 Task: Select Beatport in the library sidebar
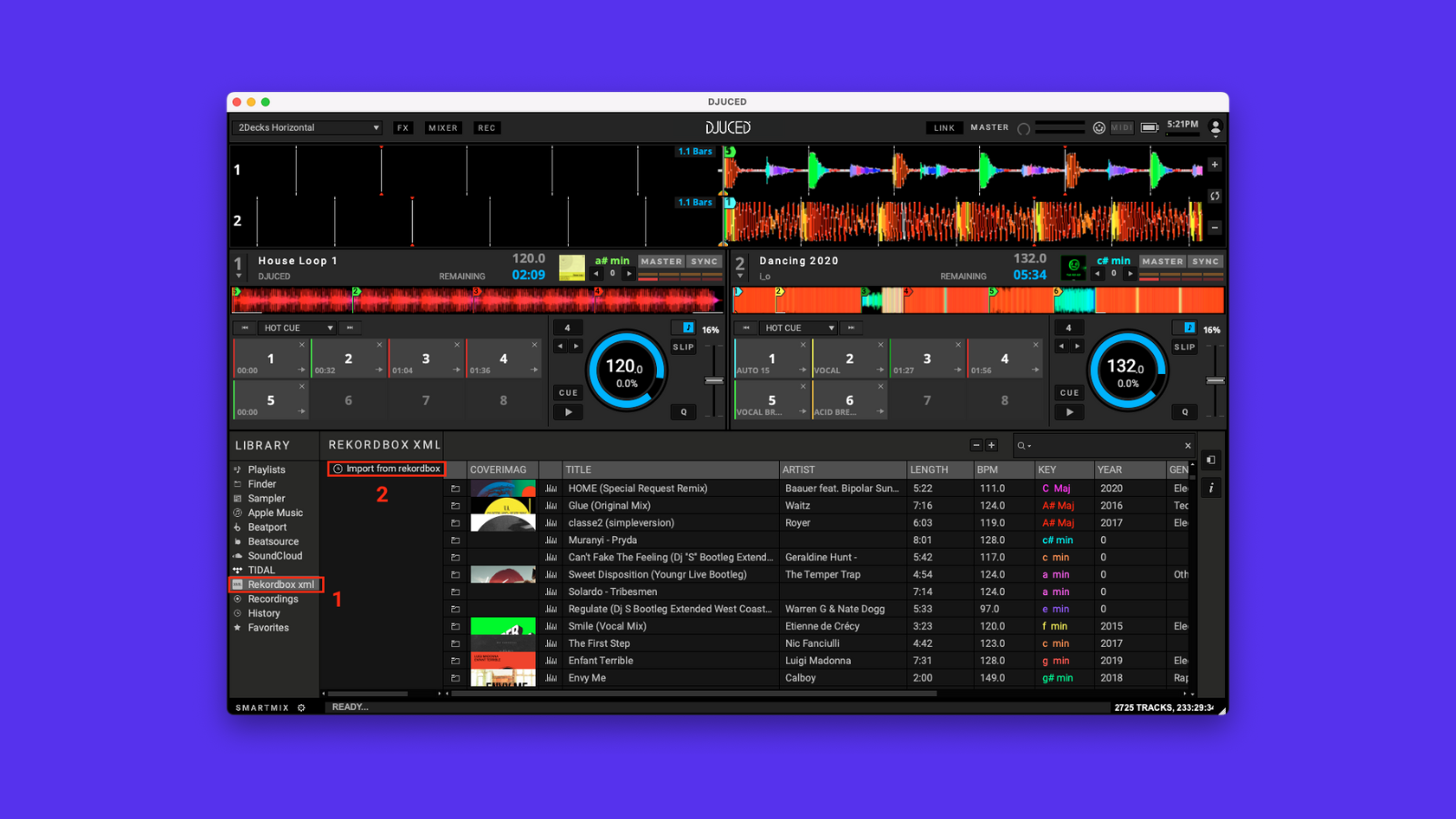268,527
